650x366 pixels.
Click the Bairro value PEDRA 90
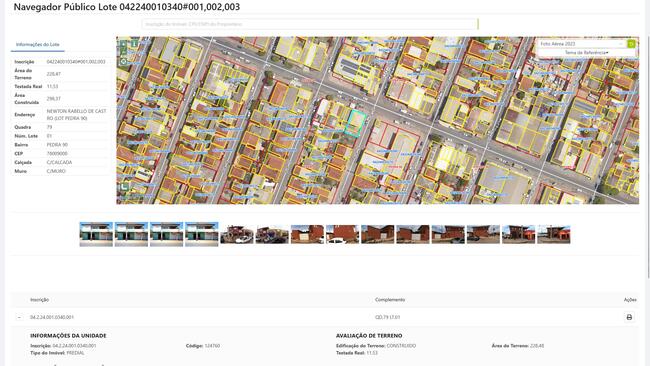click(57, 145)
